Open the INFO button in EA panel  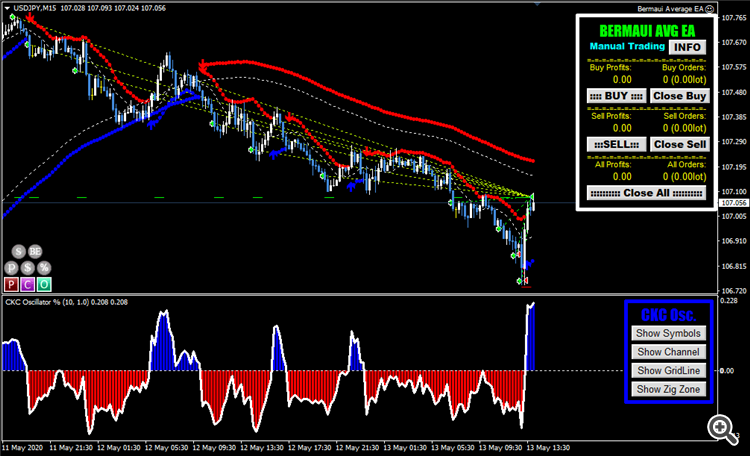pyautogui.click(x=687, y=47)
